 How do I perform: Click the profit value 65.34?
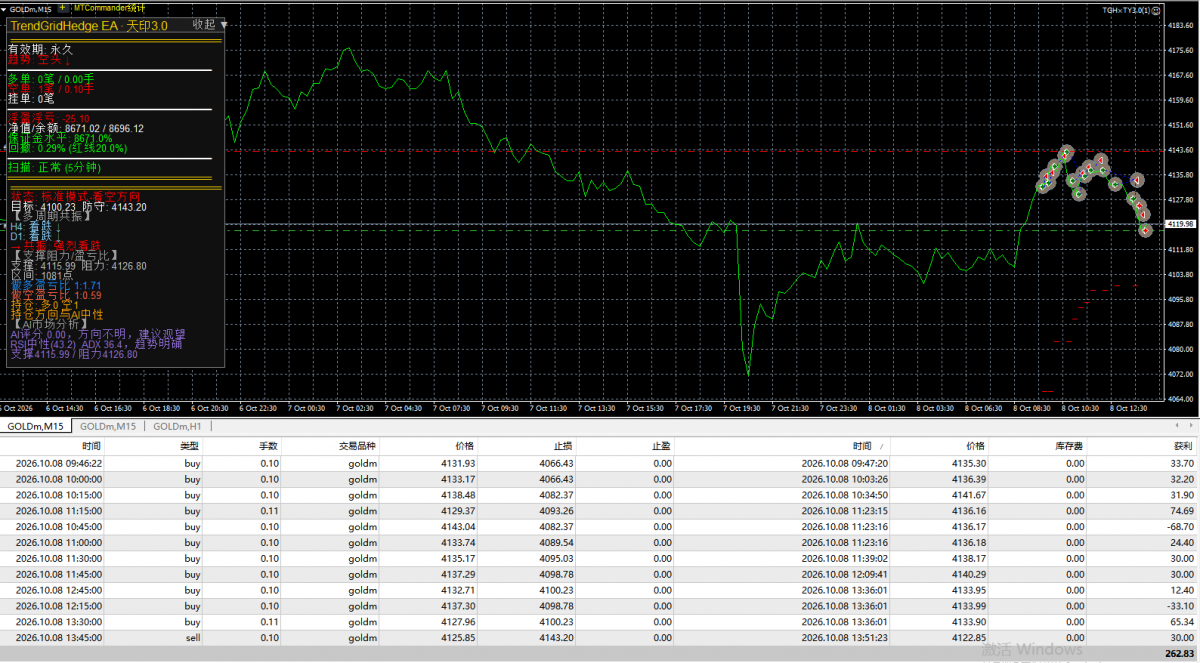[x=1182, y=621]
